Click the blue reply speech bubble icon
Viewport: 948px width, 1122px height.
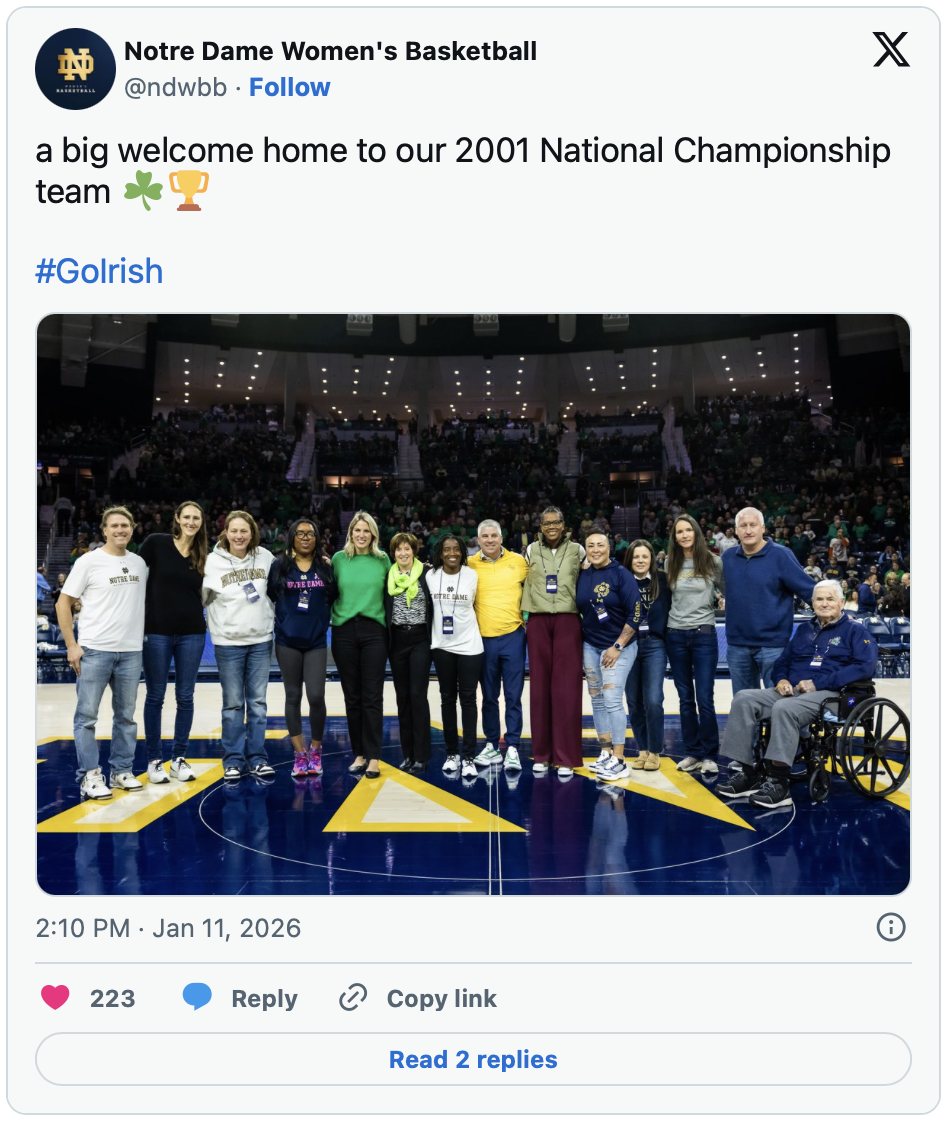tap(197, 998)
